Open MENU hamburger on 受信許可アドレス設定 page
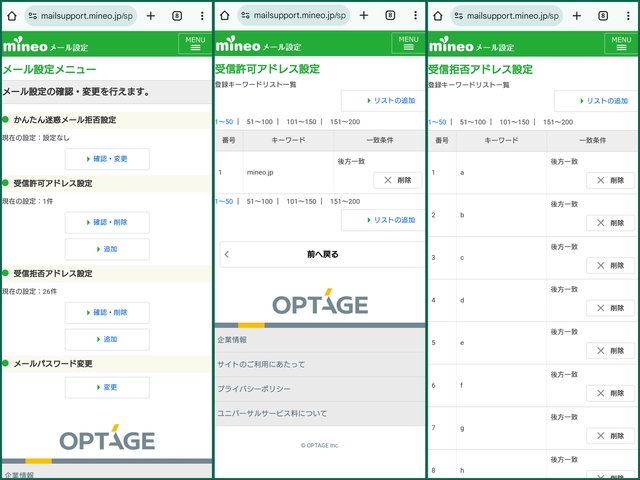The height and width of the screenshot is (480, 640). point(408,44)
